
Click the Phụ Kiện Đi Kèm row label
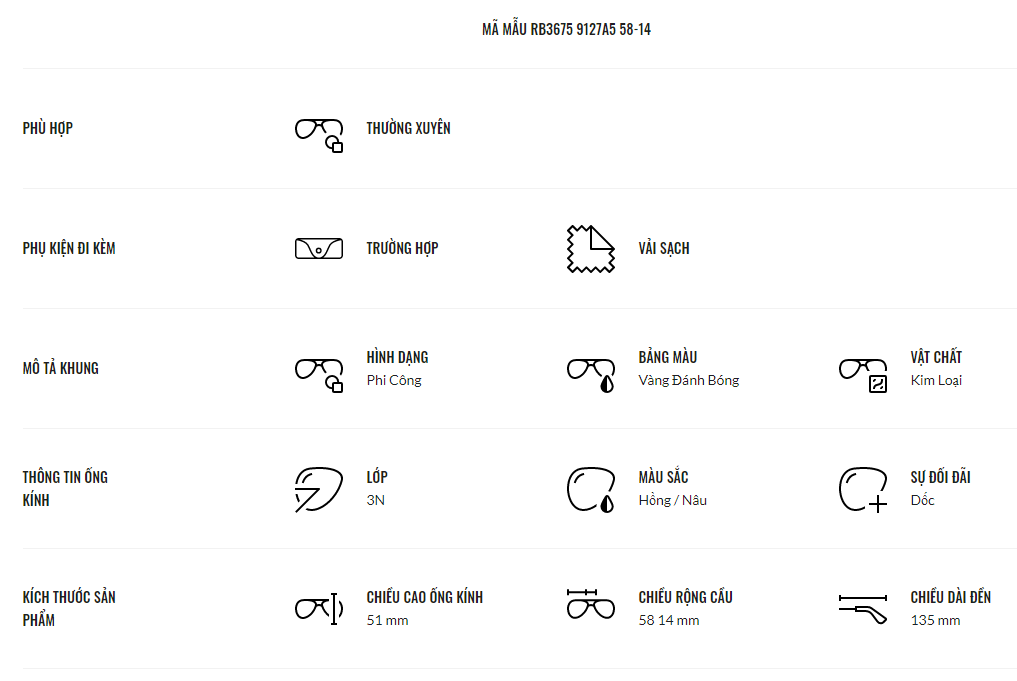[69, 248]
